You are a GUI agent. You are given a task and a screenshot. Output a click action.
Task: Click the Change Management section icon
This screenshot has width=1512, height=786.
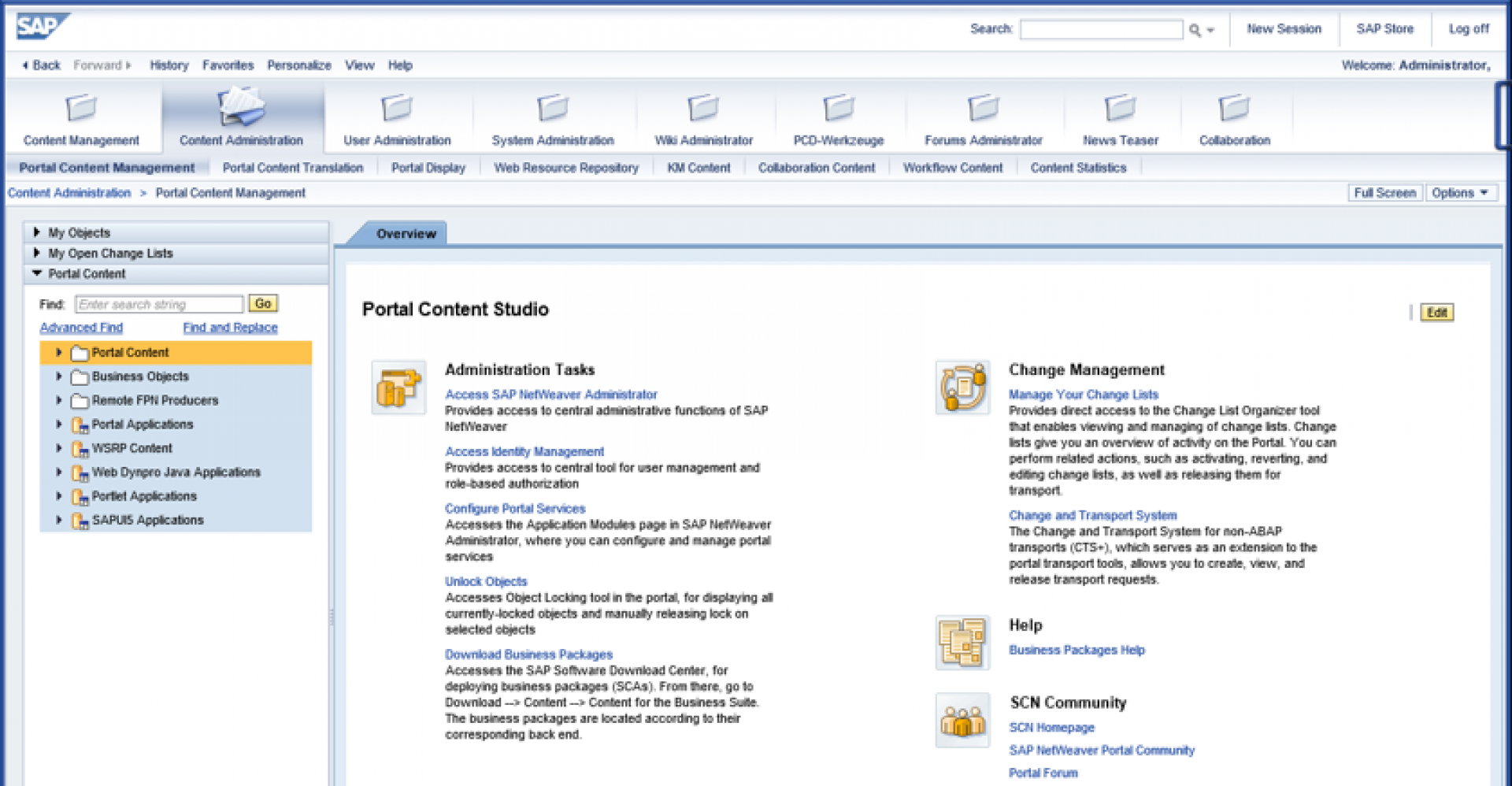(962, 387)
